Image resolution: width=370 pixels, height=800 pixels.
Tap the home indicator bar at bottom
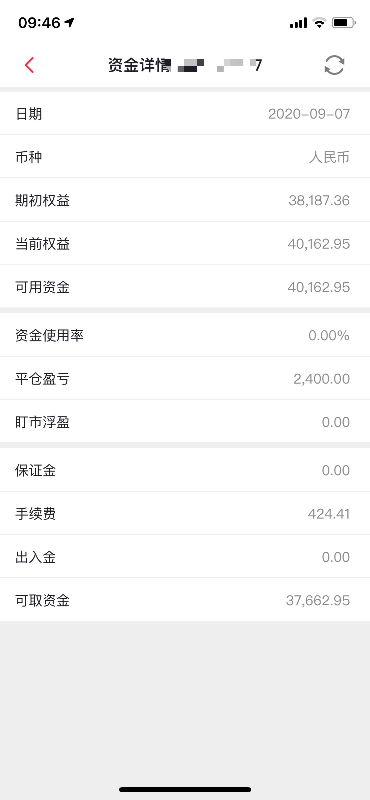point(185,789)
